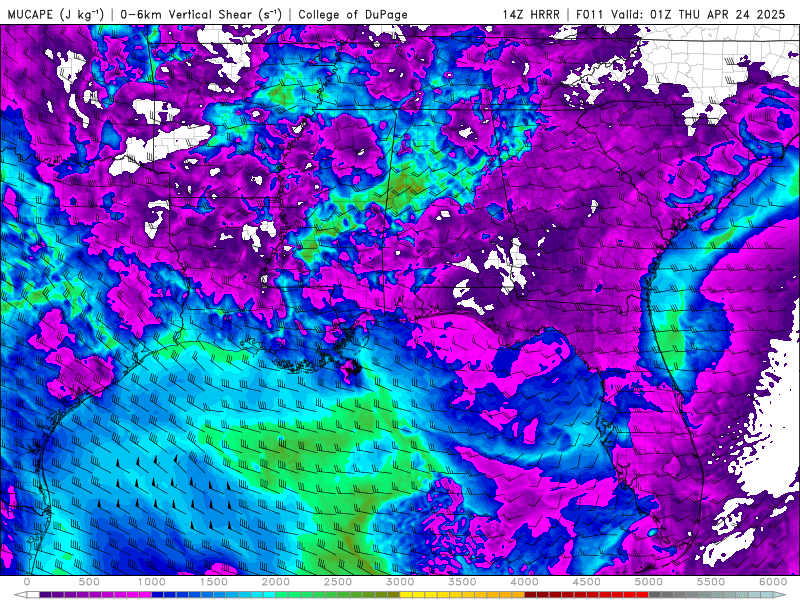Screen dimensions: 800x600
Task: Click the 4000 value on the color scale
Action: pyautogui.click(x=524, y=582)
